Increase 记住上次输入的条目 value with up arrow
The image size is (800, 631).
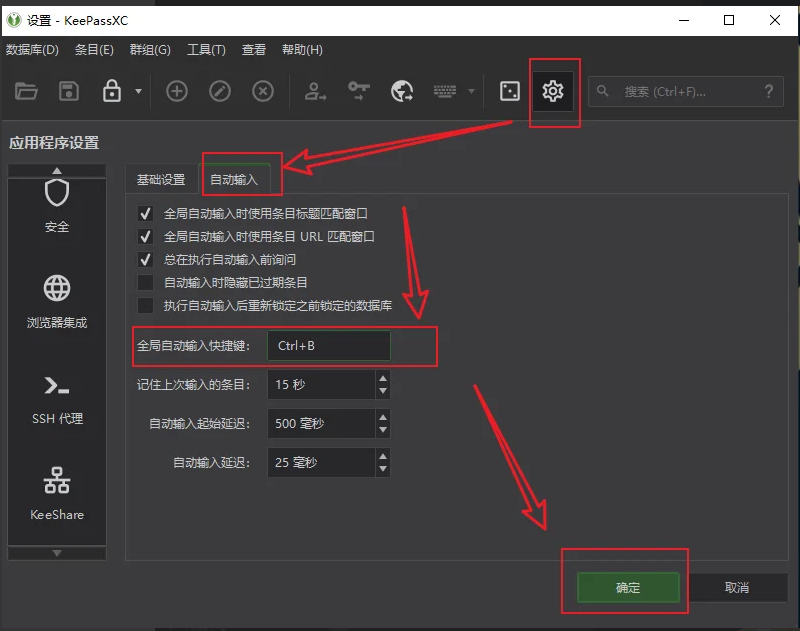click(x=383, y=378)
